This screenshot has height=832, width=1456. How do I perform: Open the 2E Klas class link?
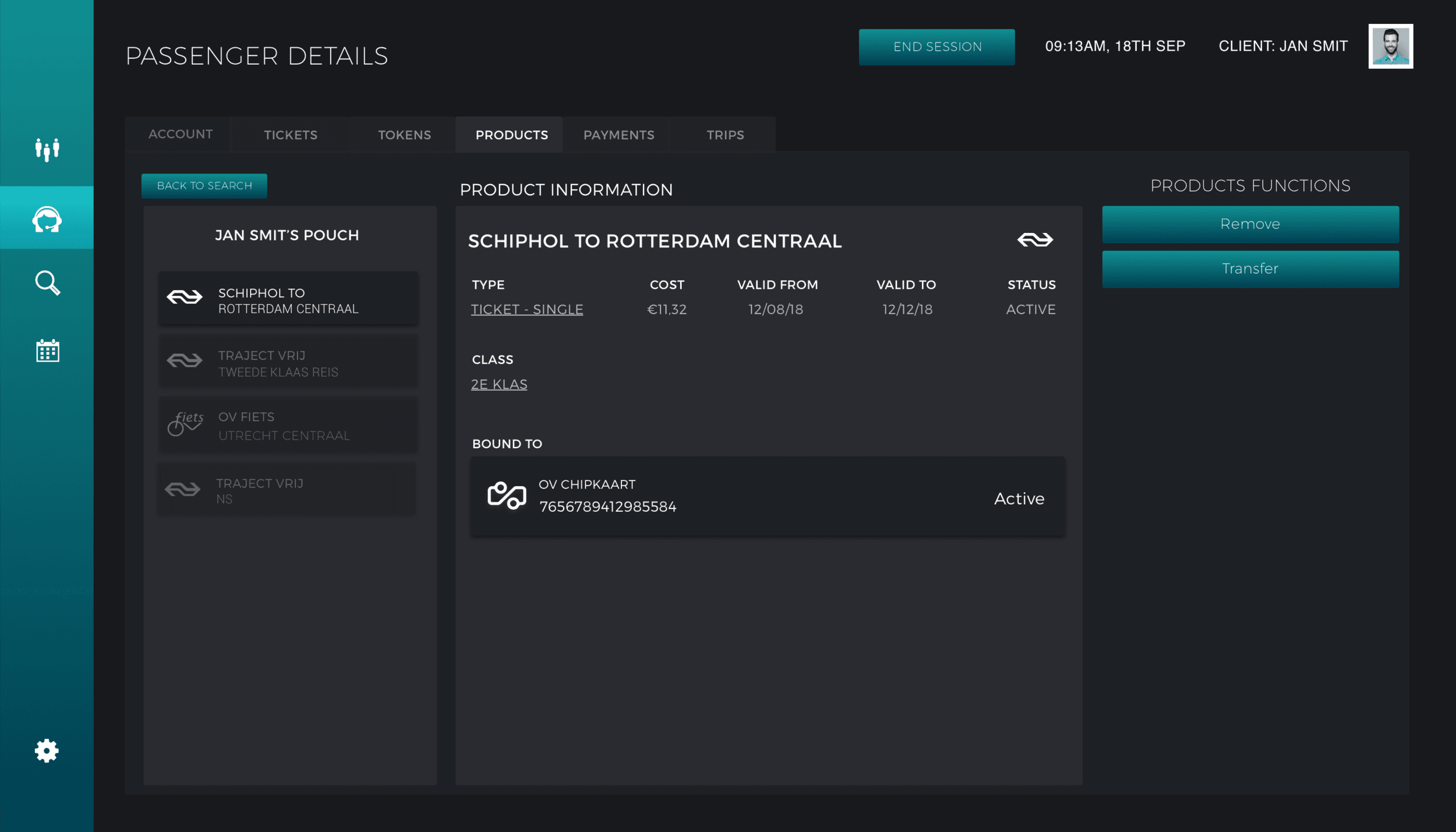point(499,384)
